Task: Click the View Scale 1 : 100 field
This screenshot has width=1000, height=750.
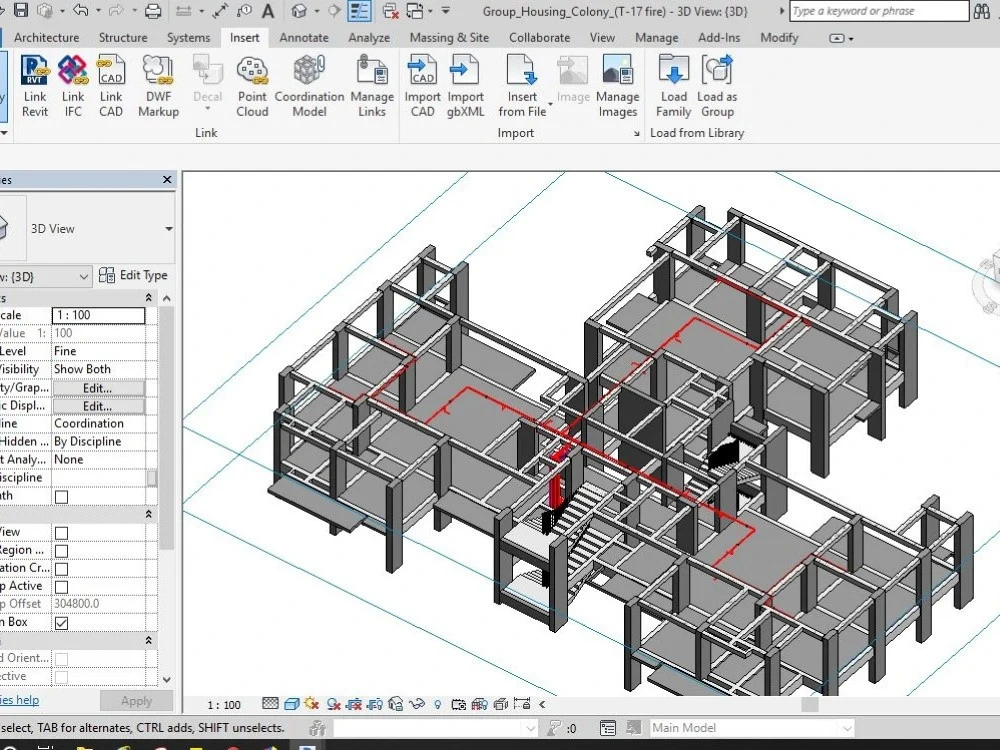Action: pyautogui.click(x=98, y=315)
